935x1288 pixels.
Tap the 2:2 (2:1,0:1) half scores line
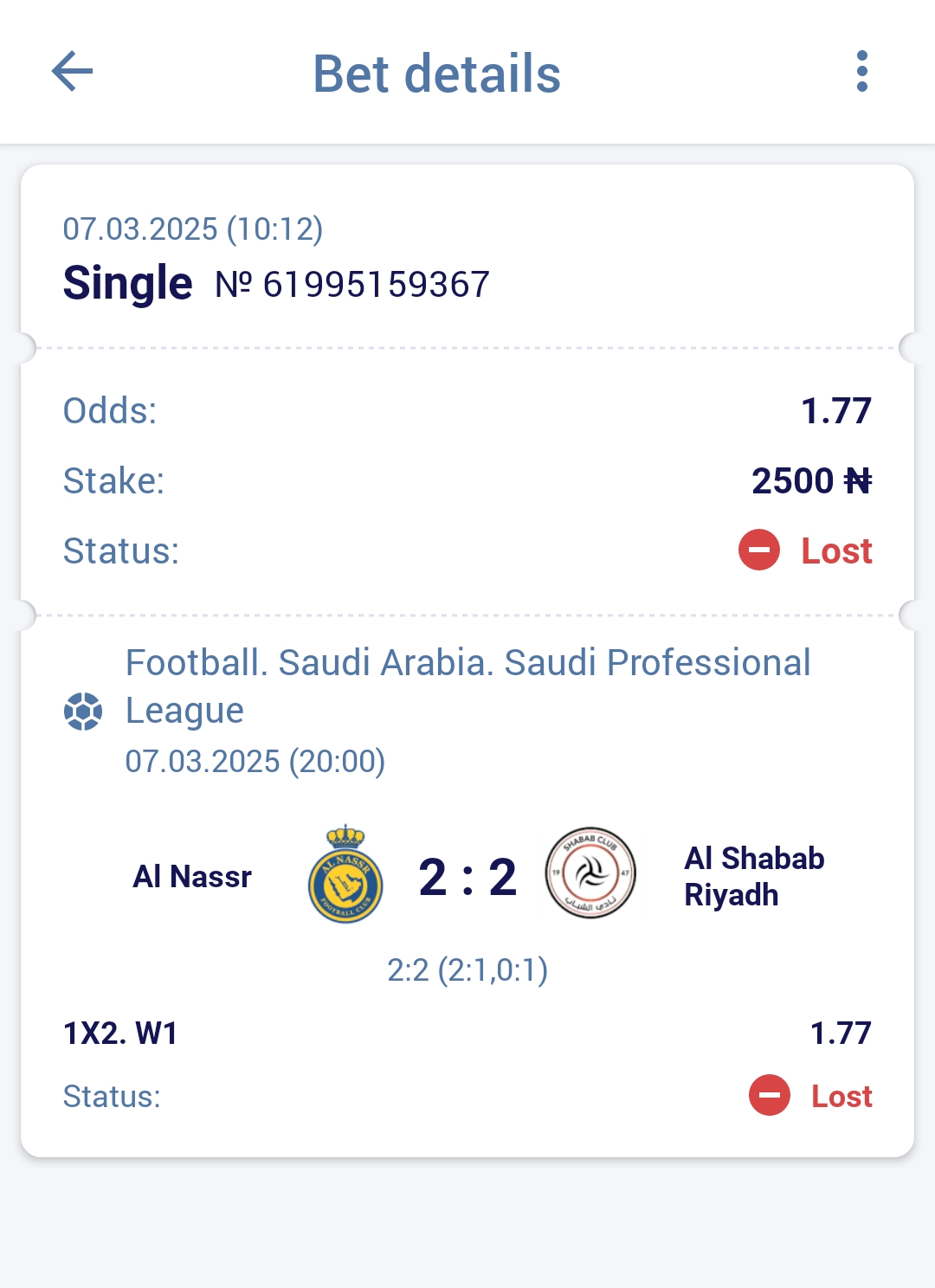point(467,970)
